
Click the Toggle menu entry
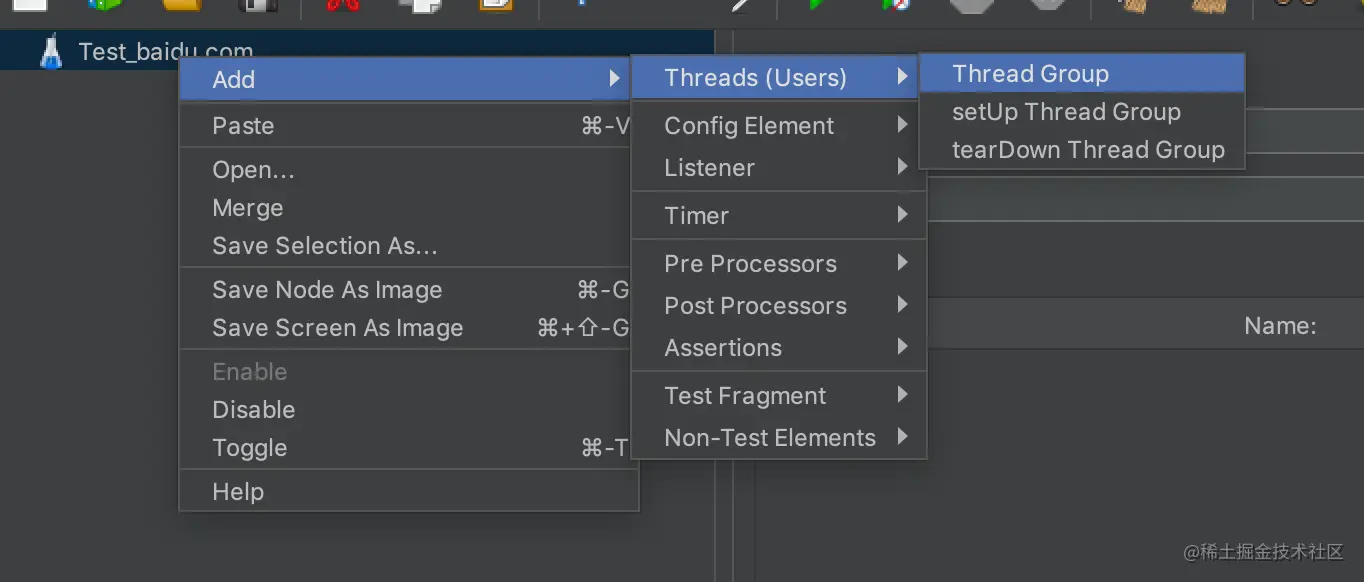coord(250,448)
